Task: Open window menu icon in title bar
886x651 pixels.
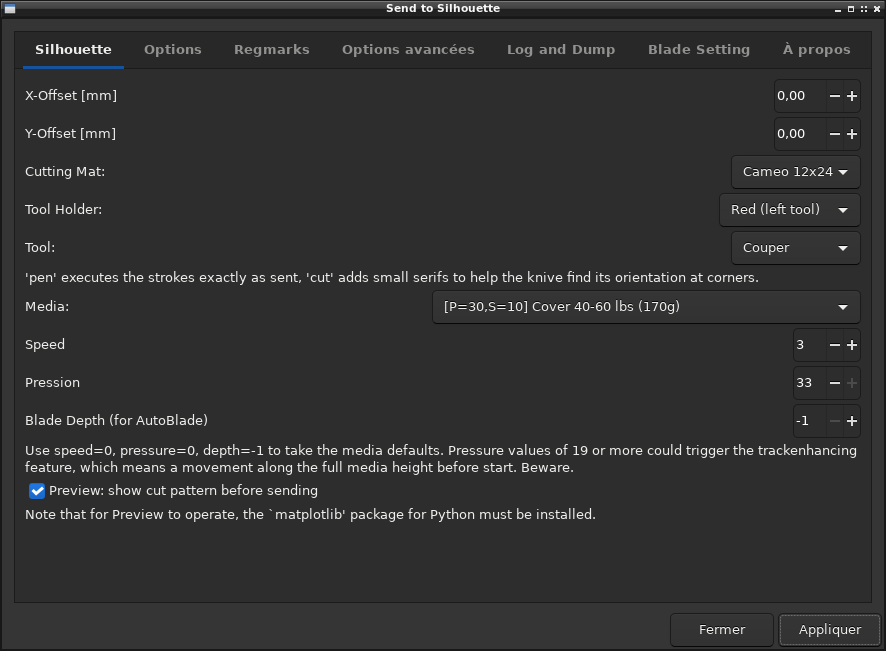Action: (x=10, y=8)
